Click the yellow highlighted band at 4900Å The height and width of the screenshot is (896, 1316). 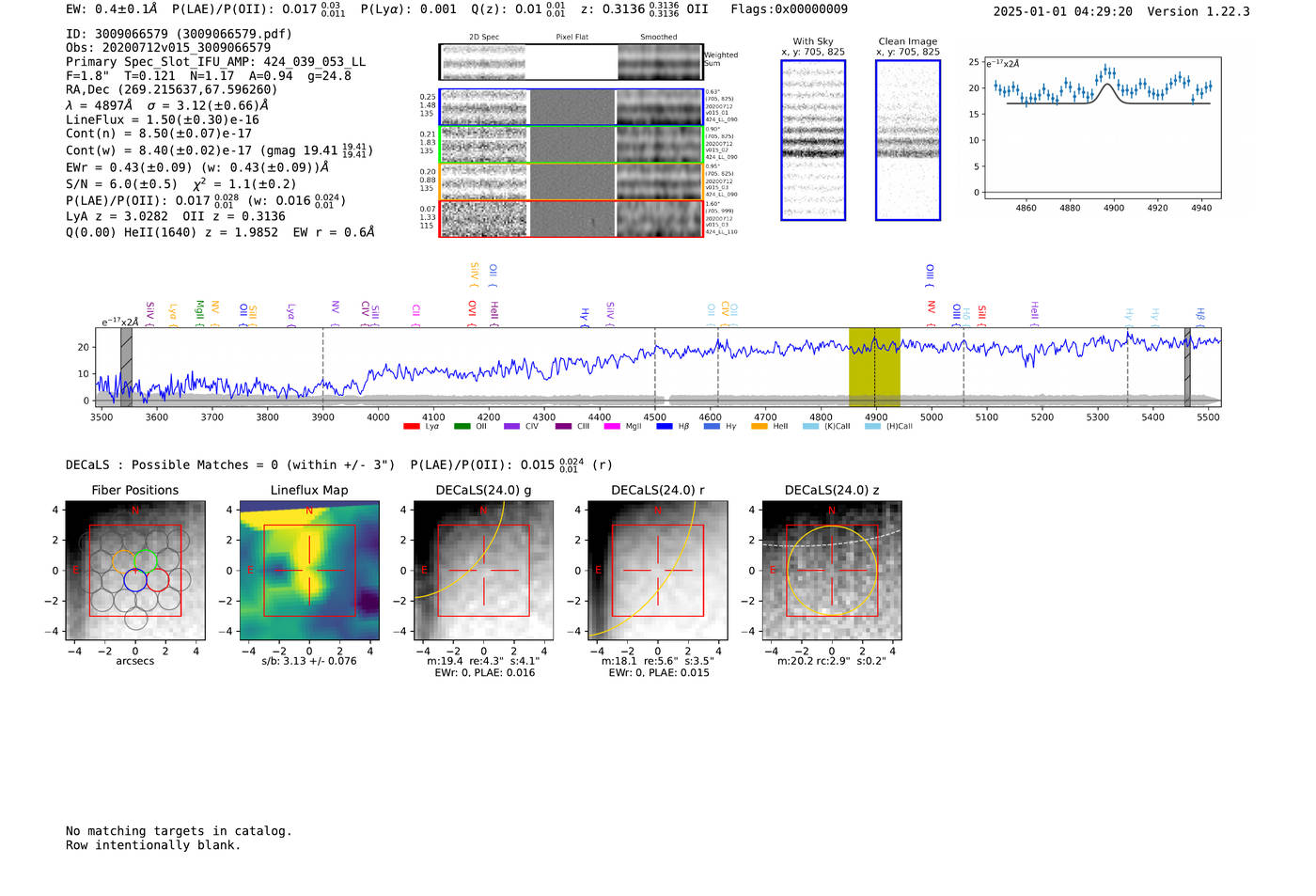coord(874,367)
